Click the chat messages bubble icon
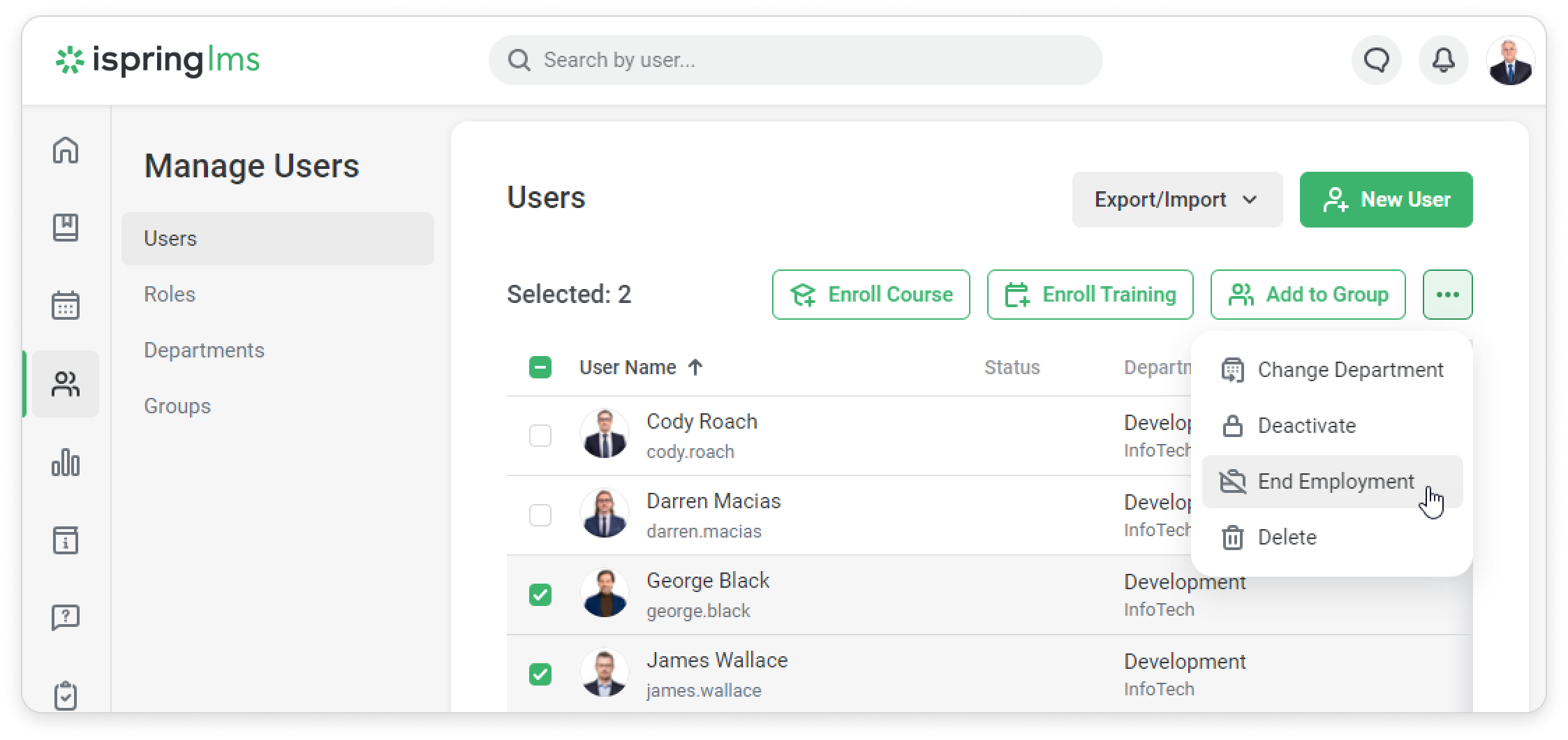Viewport: 1568px width, 740px height. pyautogui.click(x=1376, y=61)
